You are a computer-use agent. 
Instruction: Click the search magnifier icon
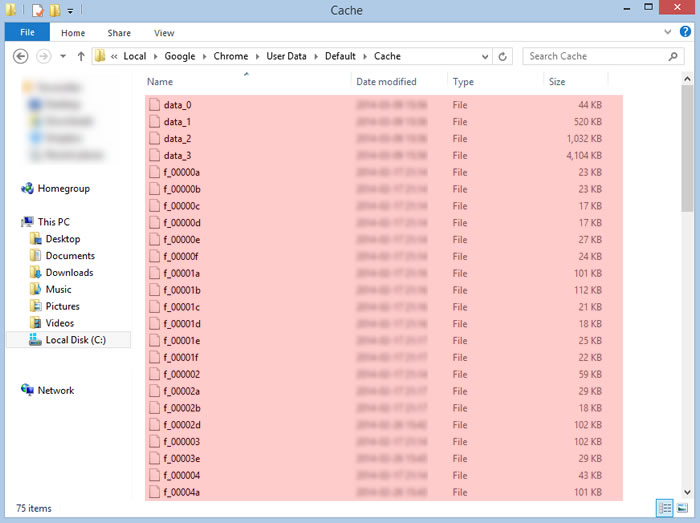pos(673,56)
